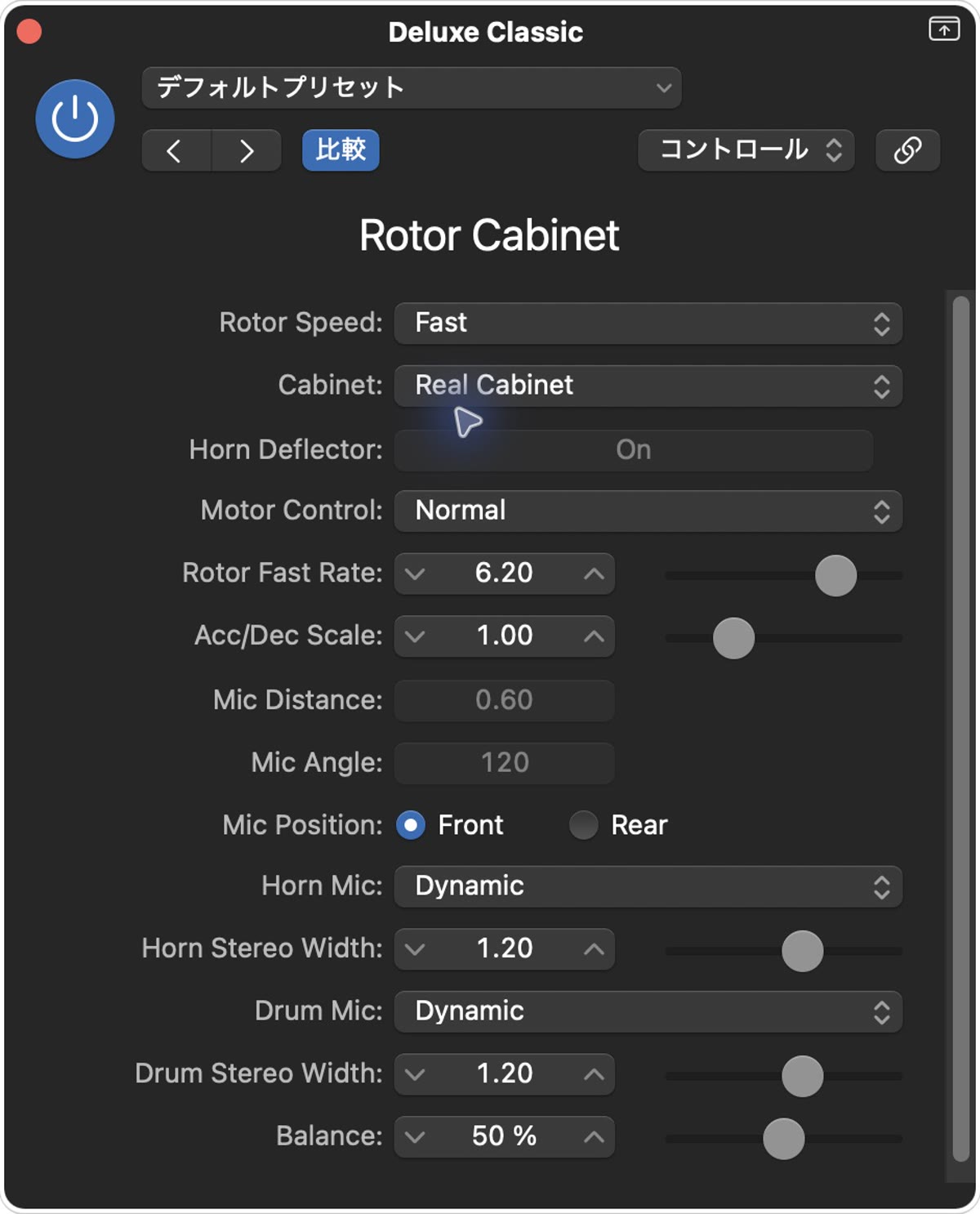Click the Rotor Fast Rate value 6.20

[504, 574]
